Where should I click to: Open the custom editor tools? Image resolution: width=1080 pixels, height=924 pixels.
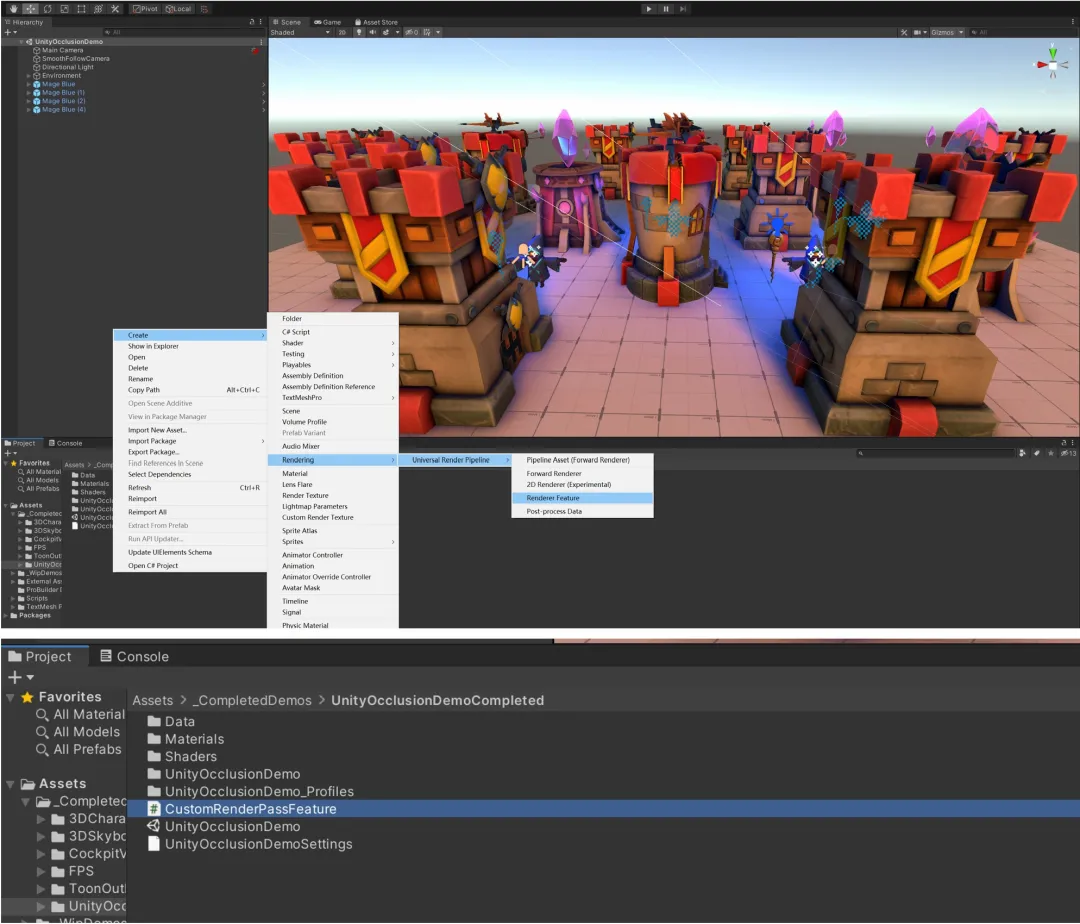[115, 9]
